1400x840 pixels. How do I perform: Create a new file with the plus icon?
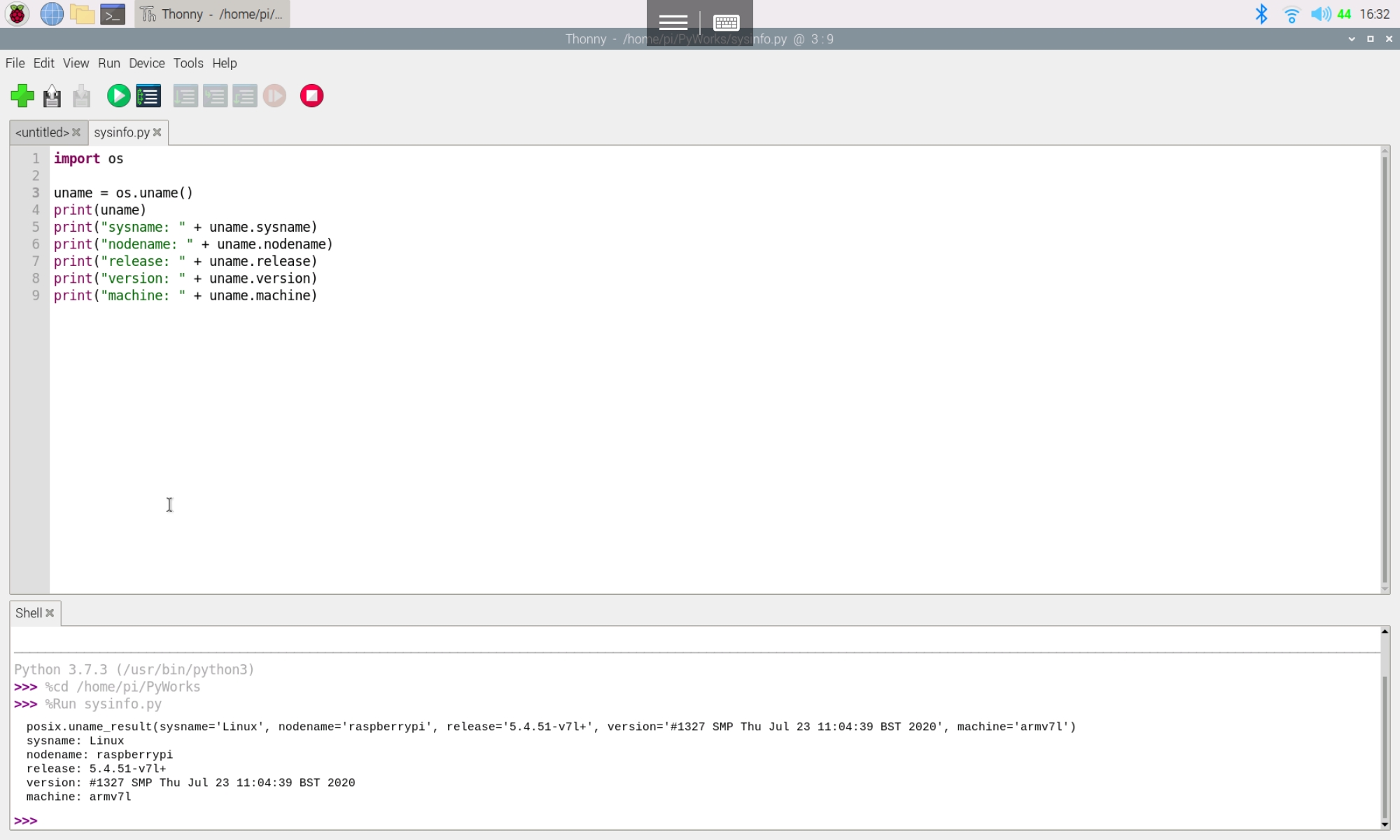[22, 96]
